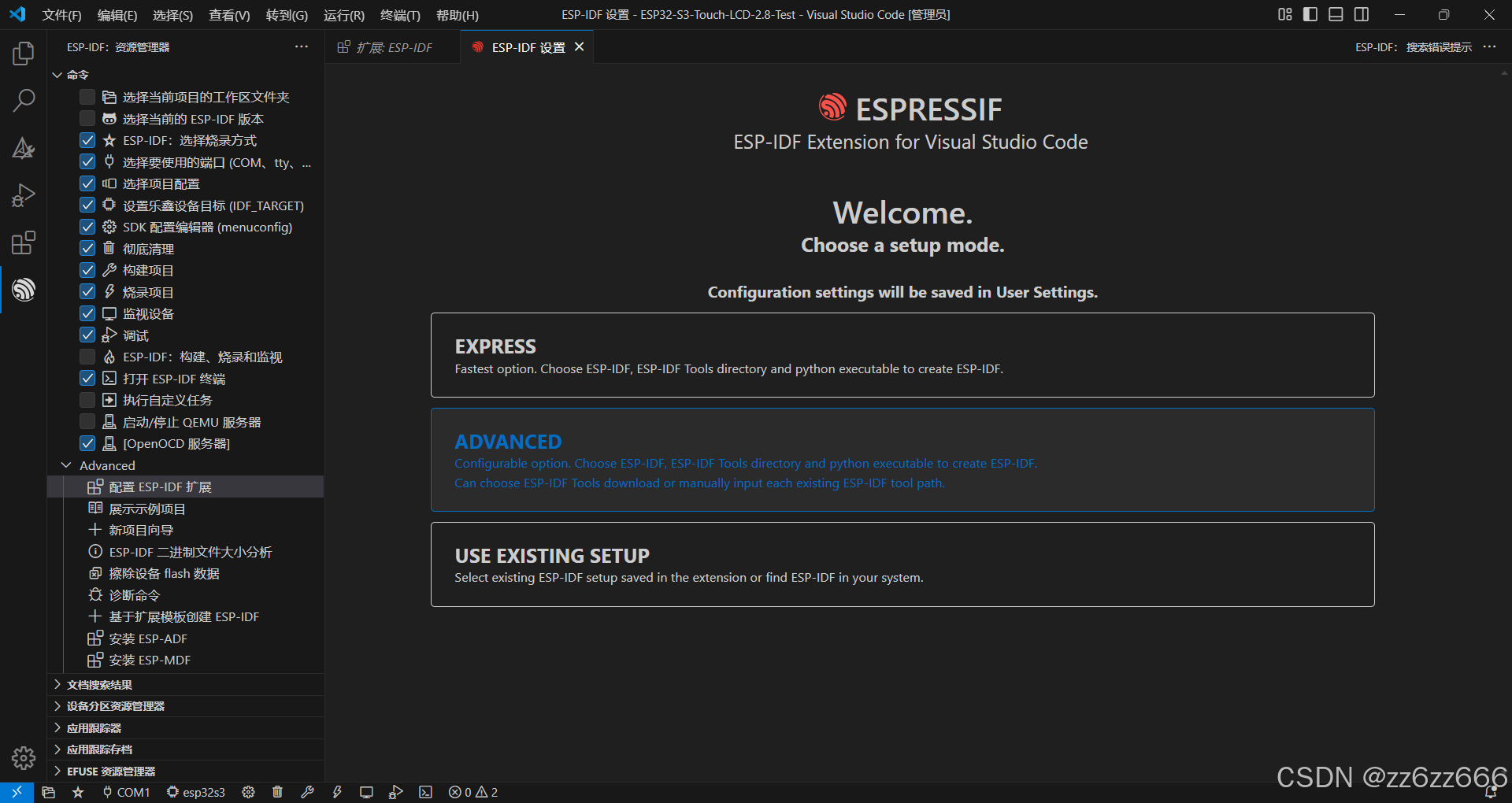Open 编辑(E) menu
The width and height of the screenshot is (1512, 803).
click(117, 15)
